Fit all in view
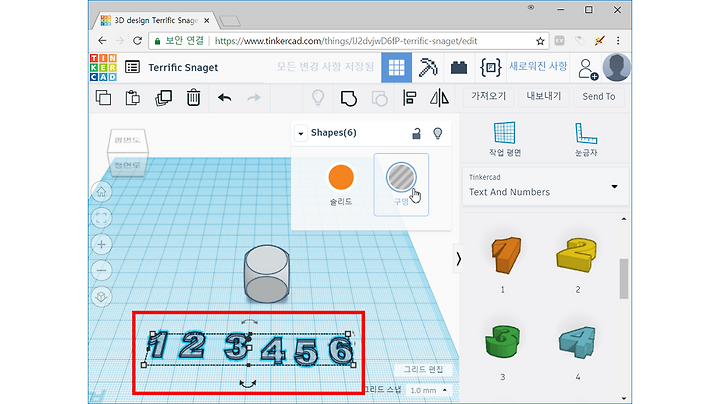Viewport: 720px width, 404px height. pos(101,218)
